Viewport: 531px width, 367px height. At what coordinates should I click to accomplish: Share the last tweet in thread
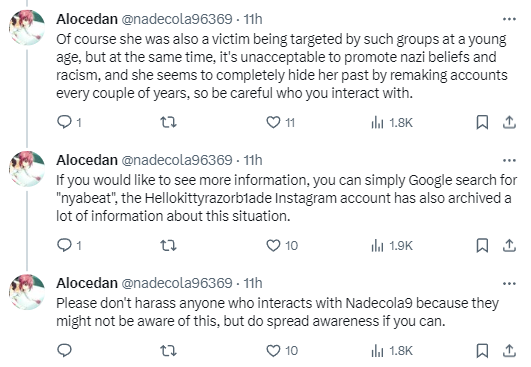[x=509, y=351]
